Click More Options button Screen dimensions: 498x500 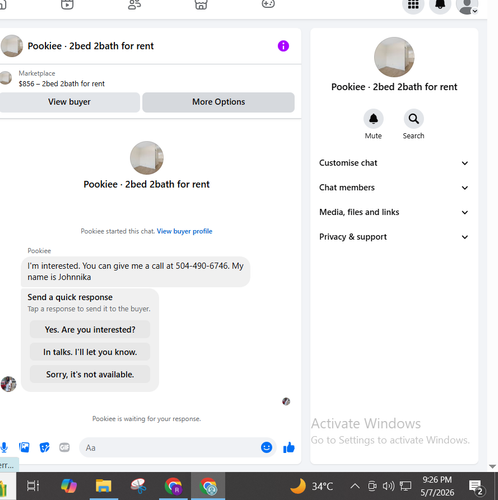[218, 102]
